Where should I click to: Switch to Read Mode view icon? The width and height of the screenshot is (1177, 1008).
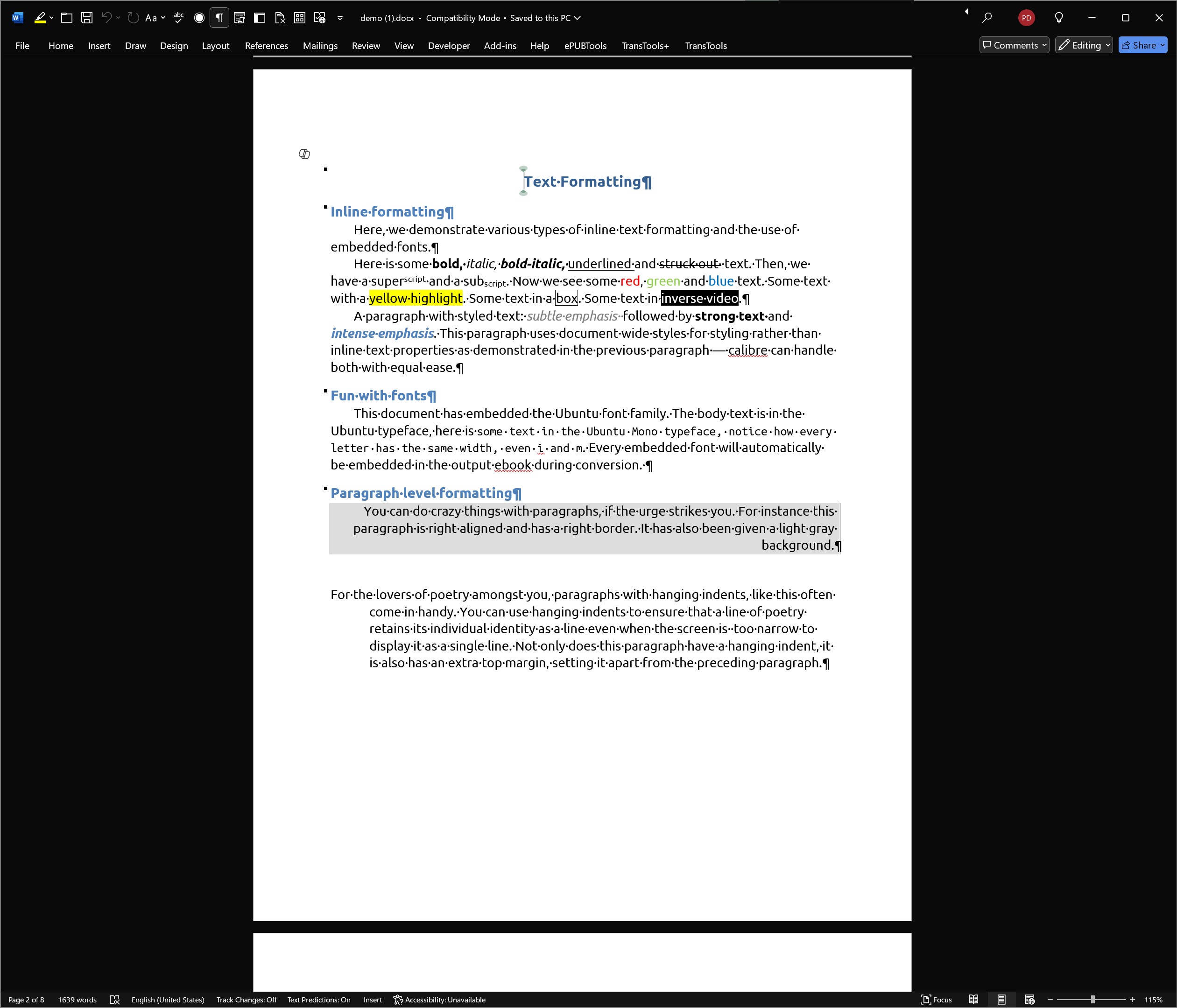click(x=973, y=1000)
